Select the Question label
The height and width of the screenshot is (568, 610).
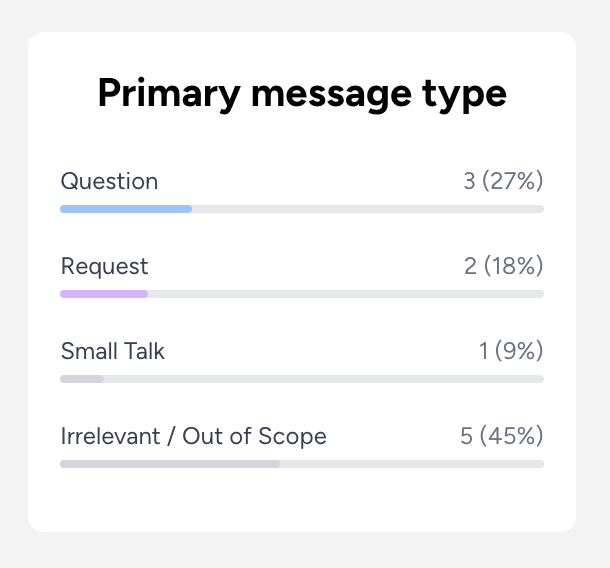[109, 181]
